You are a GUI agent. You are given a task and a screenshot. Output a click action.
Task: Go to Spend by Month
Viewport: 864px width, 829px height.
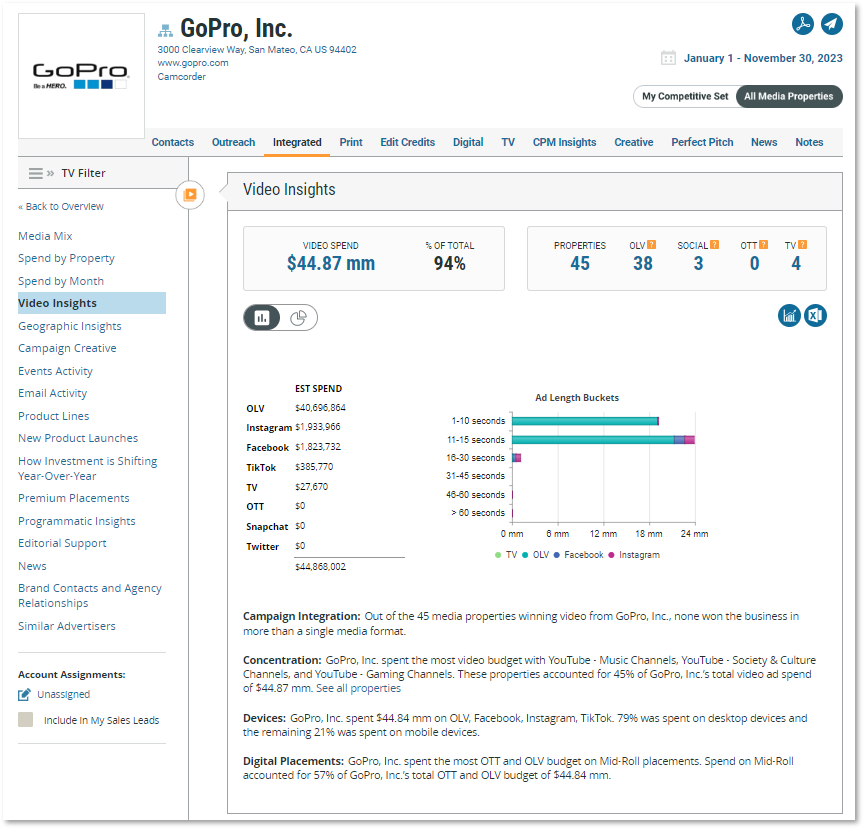point(61,281)
